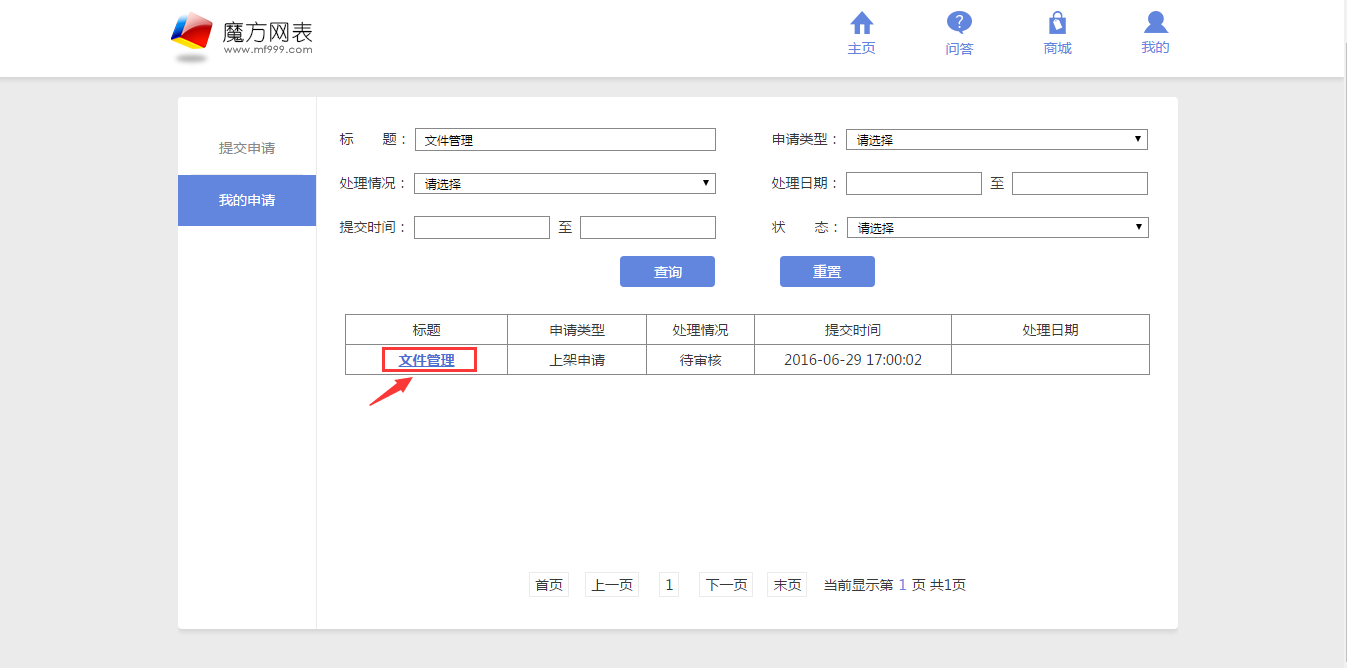Go to 首页 first page

click(549, 585)
